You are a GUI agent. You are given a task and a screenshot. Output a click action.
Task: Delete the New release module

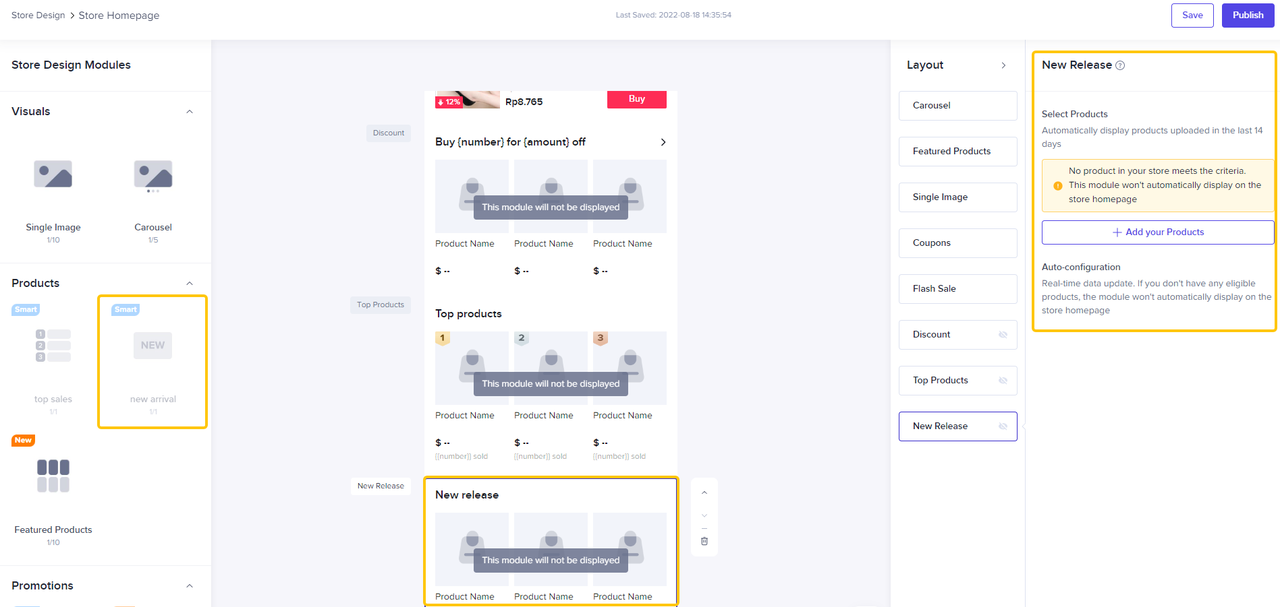(704, 541)
